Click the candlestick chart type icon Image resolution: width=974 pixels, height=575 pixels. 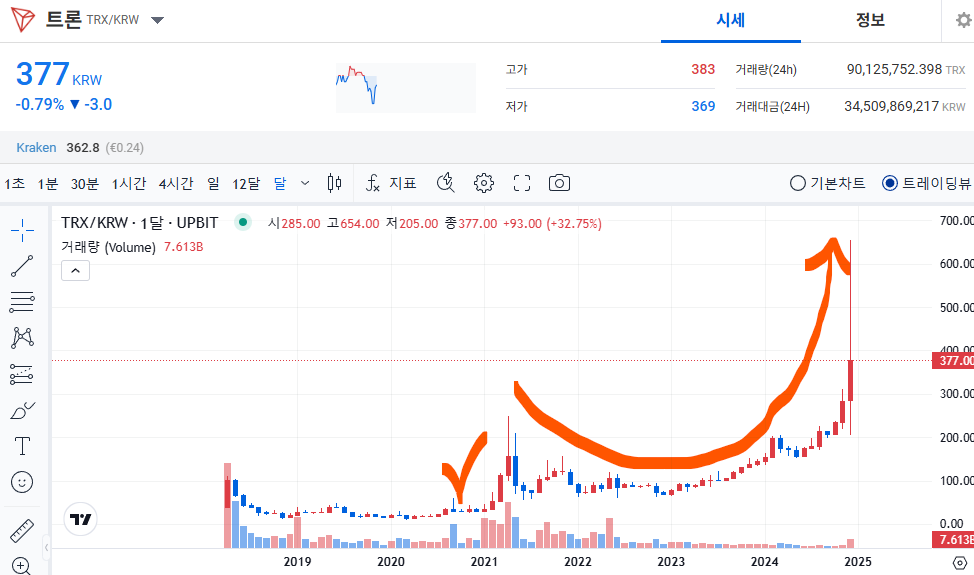click(334, 183)
